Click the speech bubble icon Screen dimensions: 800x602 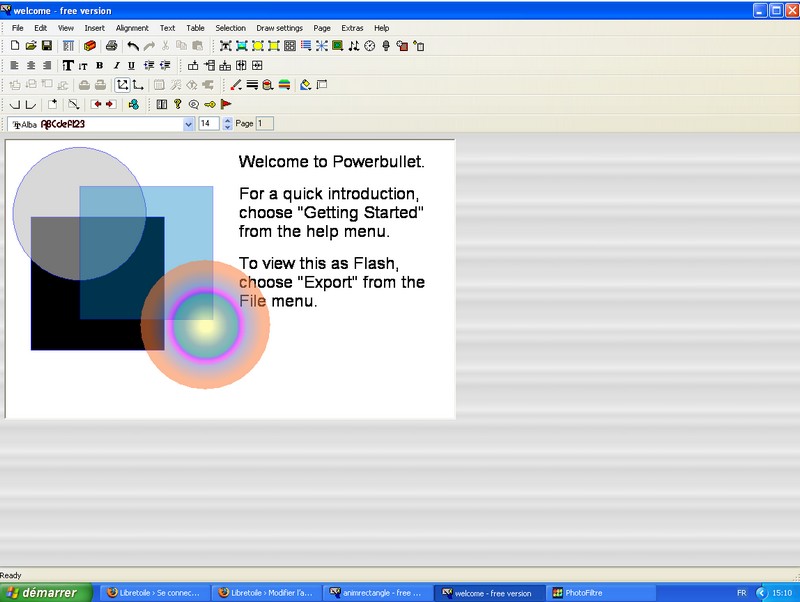(x=193, y=105)
